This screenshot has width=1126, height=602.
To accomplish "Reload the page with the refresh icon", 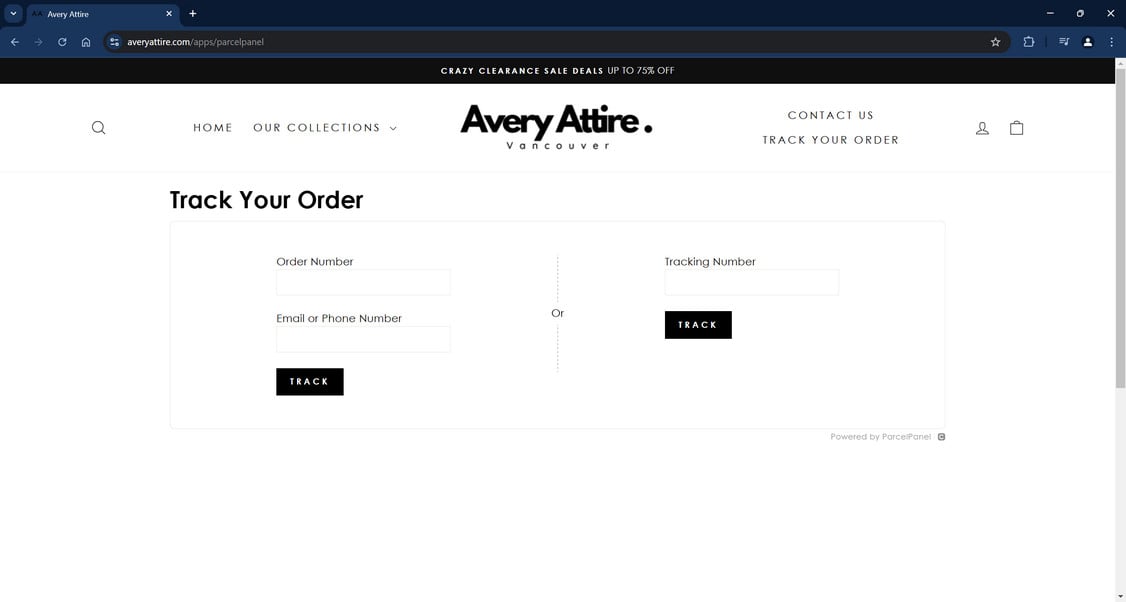I will tap(62, 42).
